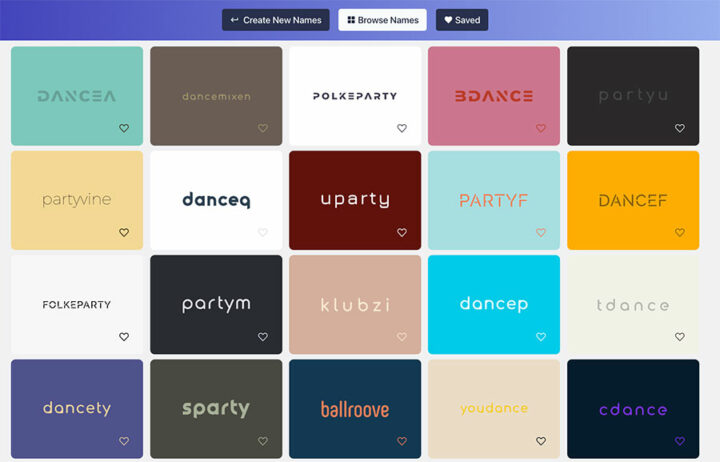720x462 pixels.
Task: View the tdance logo card
Action: coord(633,304)
